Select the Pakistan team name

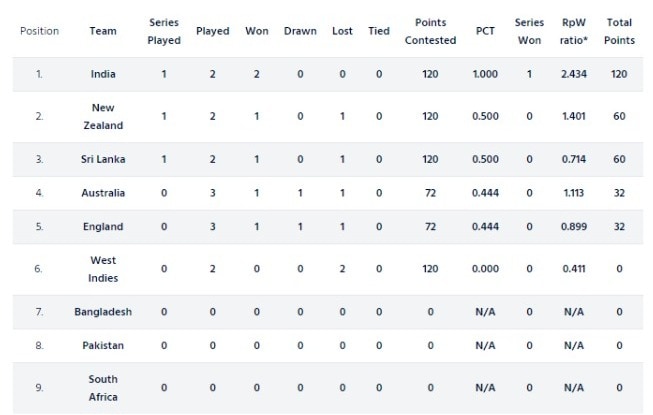(103, 345)
